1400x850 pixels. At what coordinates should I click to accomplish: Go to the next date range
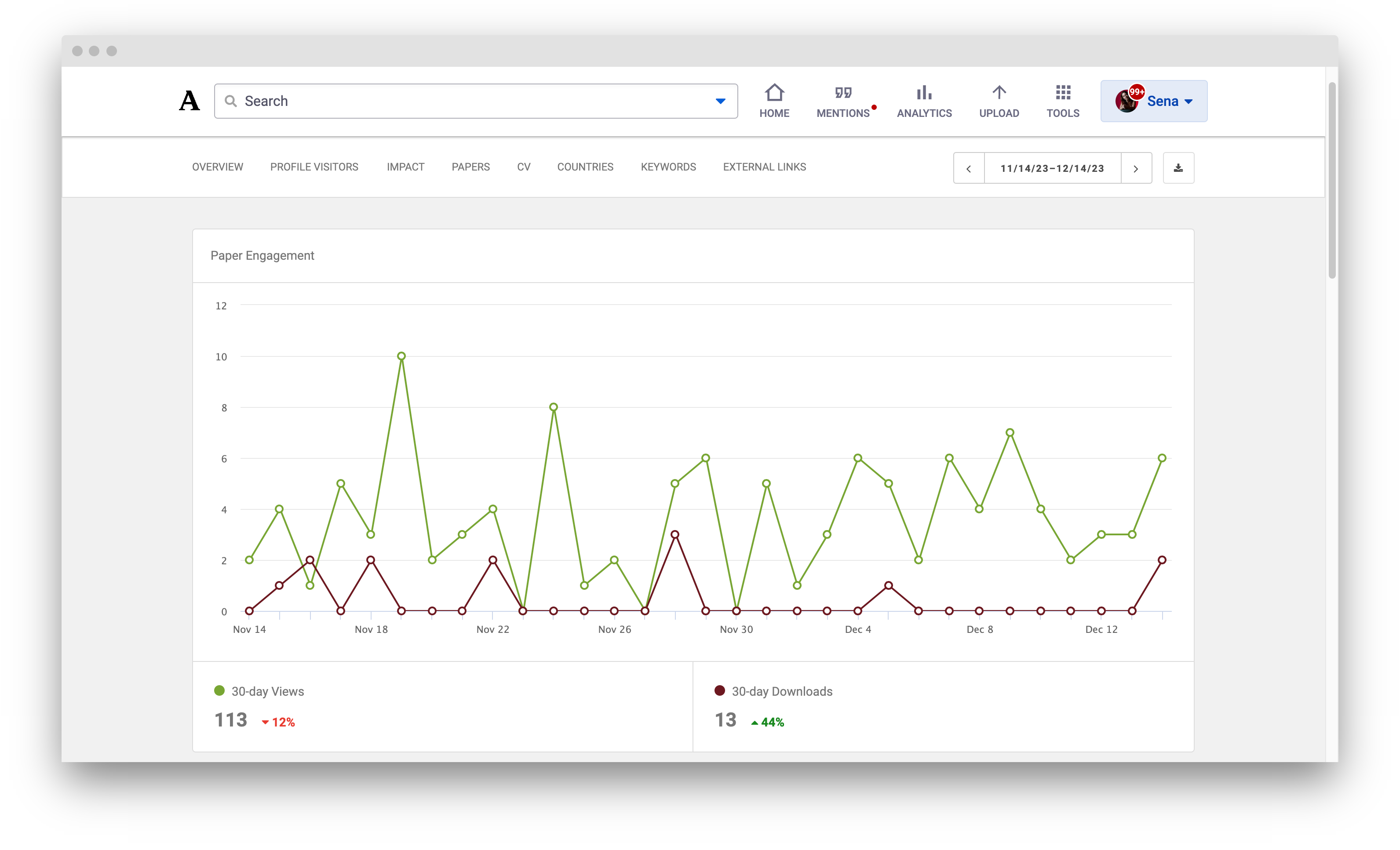(1136, 169)
